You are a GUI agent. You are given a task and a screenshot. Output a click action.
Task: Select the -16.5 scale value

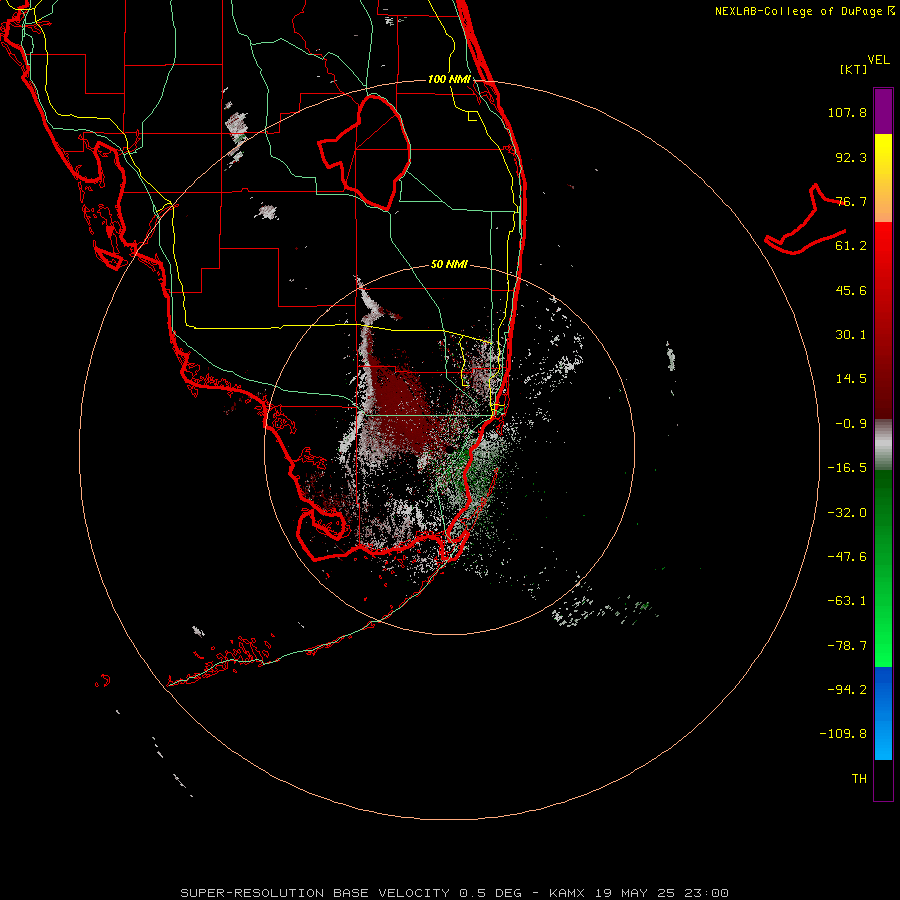[847, 468]
